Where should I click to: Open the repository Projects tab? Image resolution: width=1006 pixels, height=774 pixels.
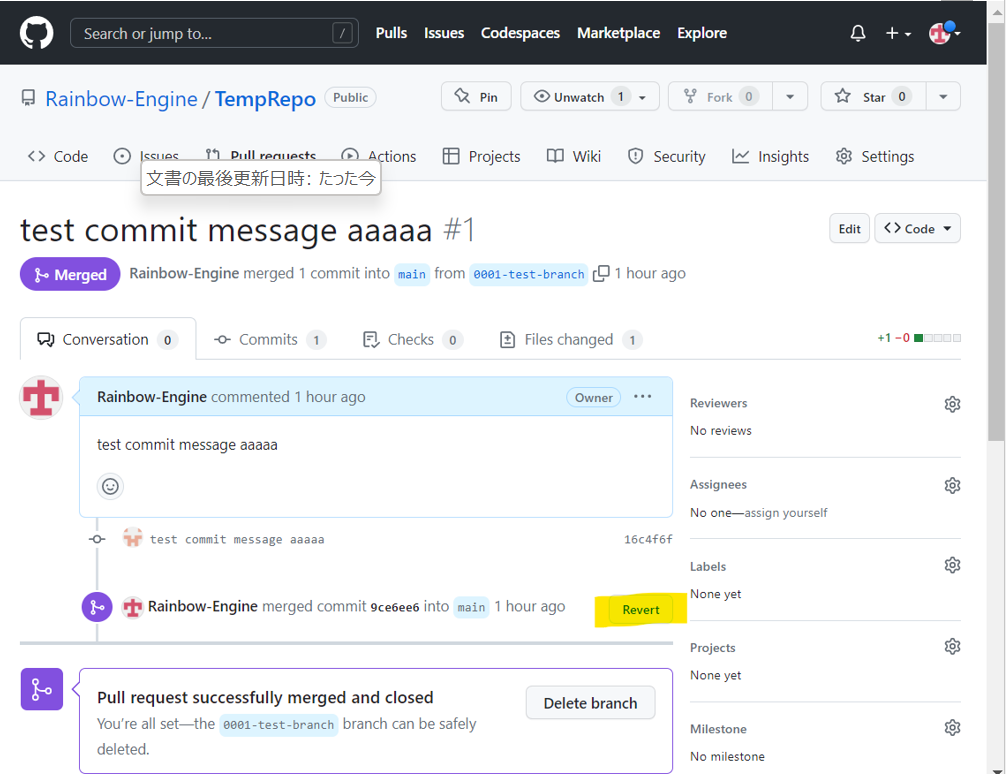click(x=481, y=157)
